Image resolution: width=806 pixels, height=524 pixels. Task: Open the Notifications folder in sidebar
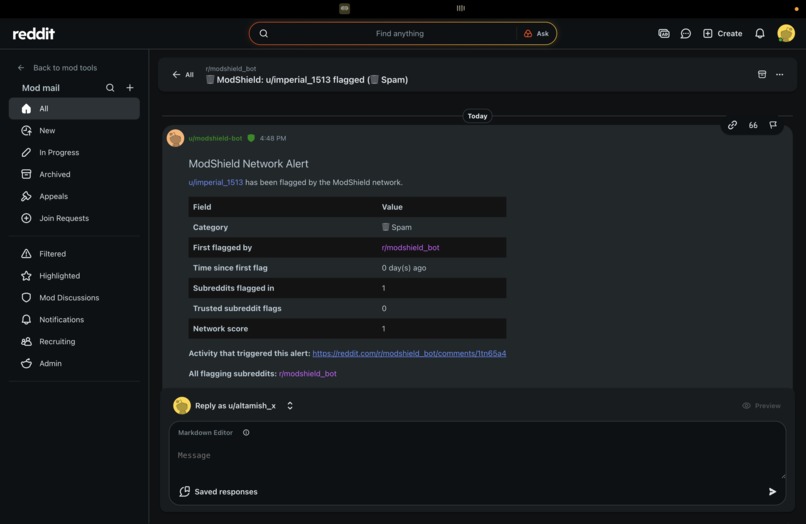74,319
